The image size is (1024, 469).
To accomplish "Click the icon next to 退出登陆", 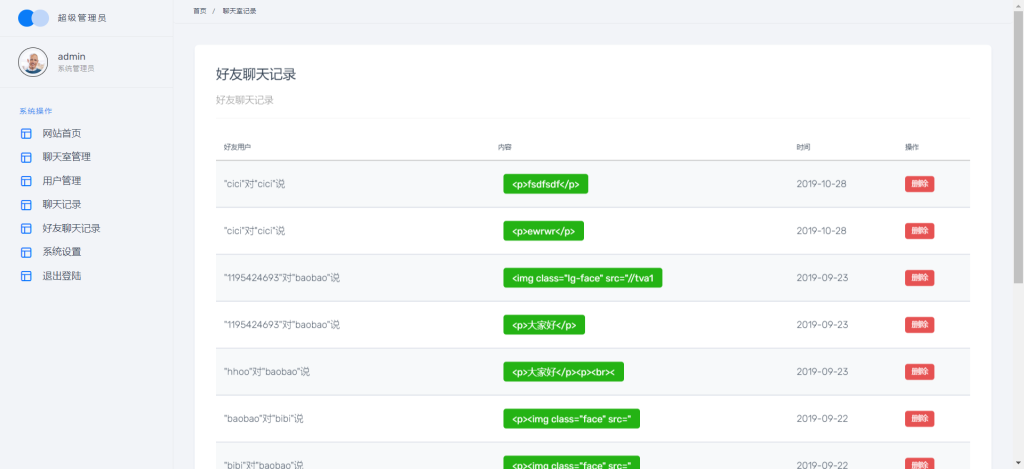I will pyautogui.click(x=26, y=276).
